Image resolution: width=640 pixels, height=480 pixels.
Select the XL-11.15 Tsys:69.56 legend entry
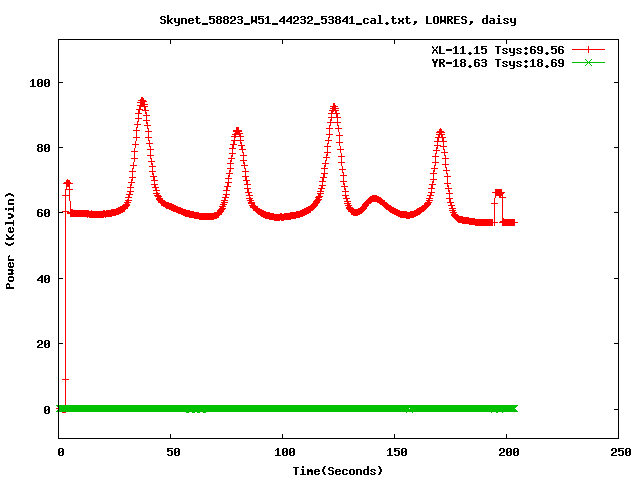pos(498,50)
